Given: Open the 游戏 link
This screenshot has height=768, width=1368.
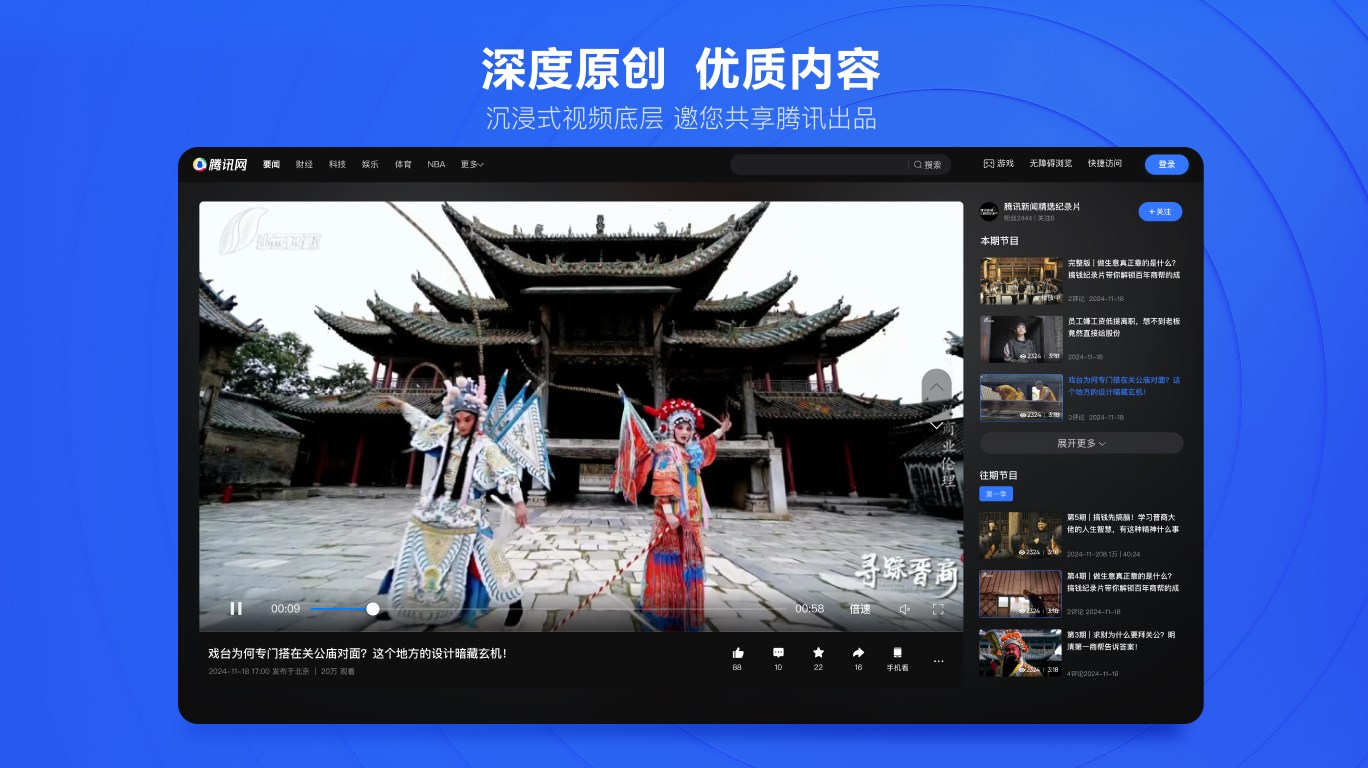Looking at the screenshot, I should (x=999, y=163).
